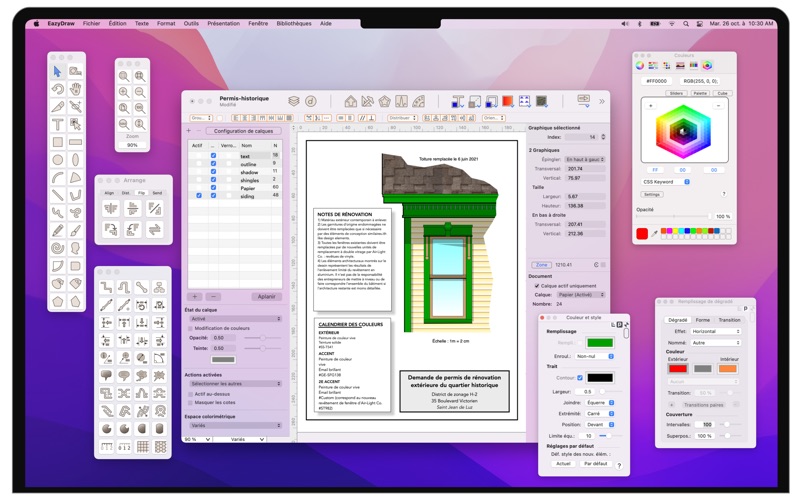Screen dimensions: 800x500
Task: Select the straight line tool
Action: [58, 195]
